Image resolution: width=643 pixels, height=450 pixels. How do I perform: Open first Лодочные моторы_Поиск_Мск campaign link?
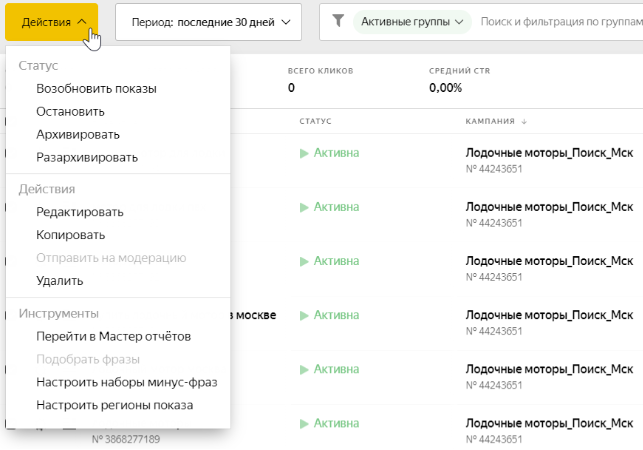[550, 153]
